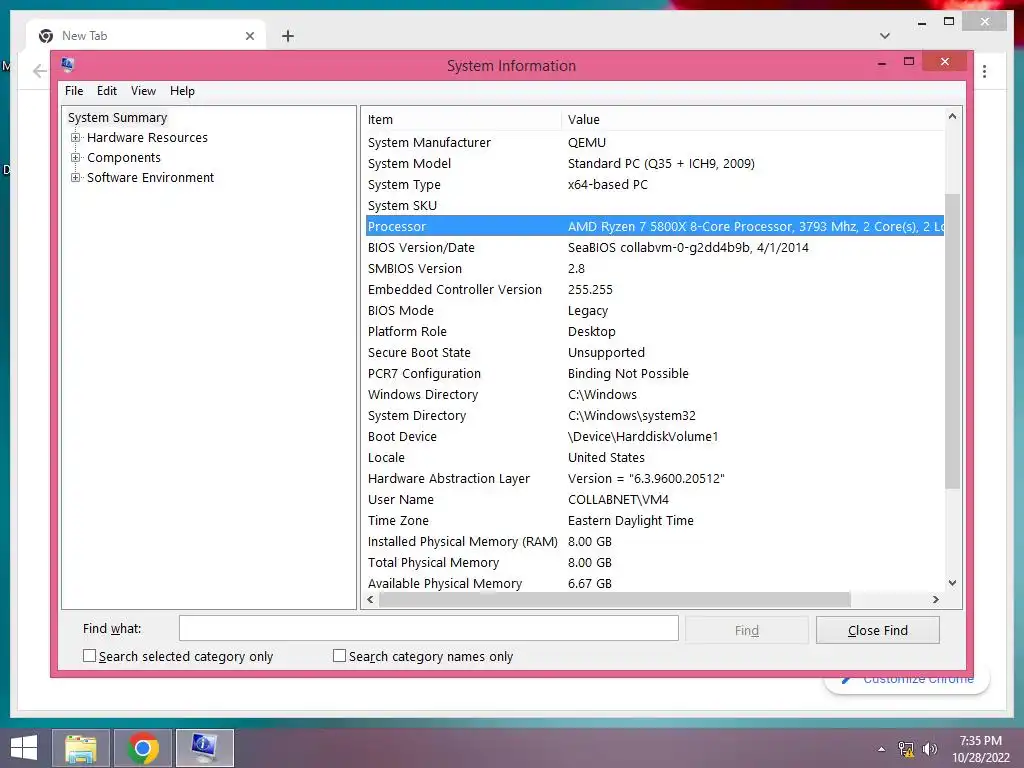The height and width of the screenshot is (768, 1024).
Task: Select the Time Zone row
Action: 654,520
